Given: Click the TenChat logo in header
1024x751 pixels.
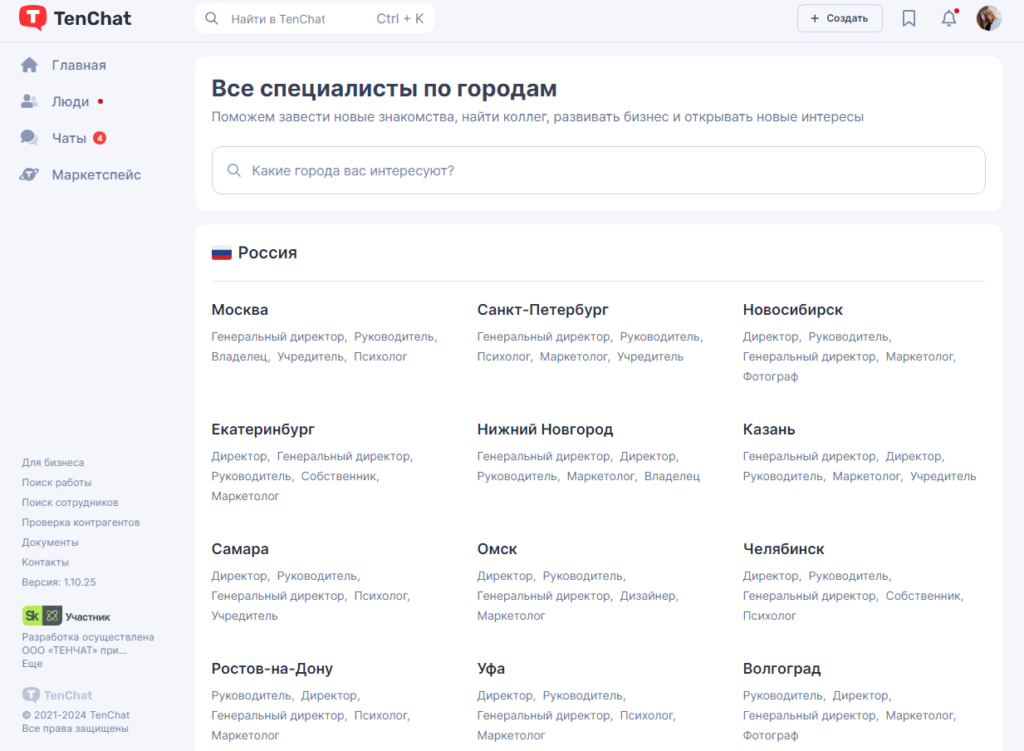Looking at the screenshot, I should [x=75, y=18].
